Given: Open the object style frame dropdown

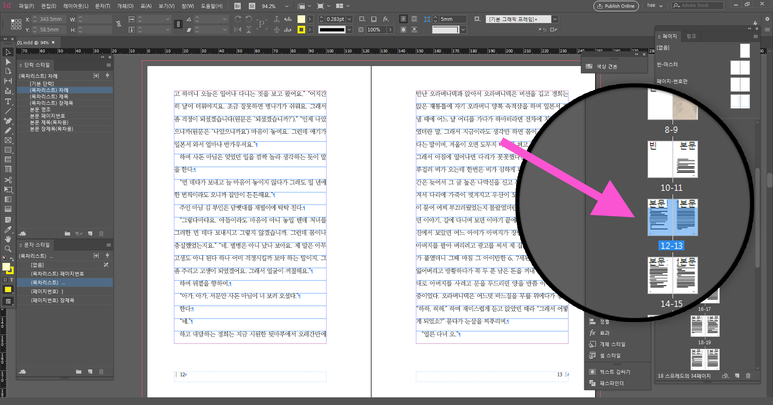Looking at the screenshot, I should pyautogui.click(x=555, y=19).
